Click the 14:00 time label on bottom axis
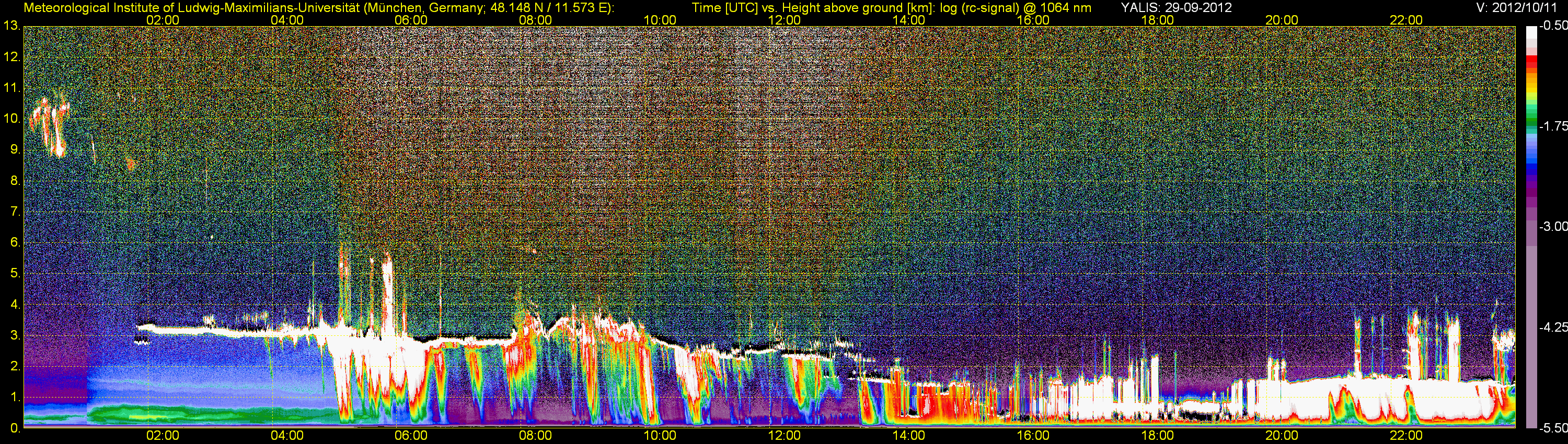This screenshot has width=1568, height=444. click(908, 436)
